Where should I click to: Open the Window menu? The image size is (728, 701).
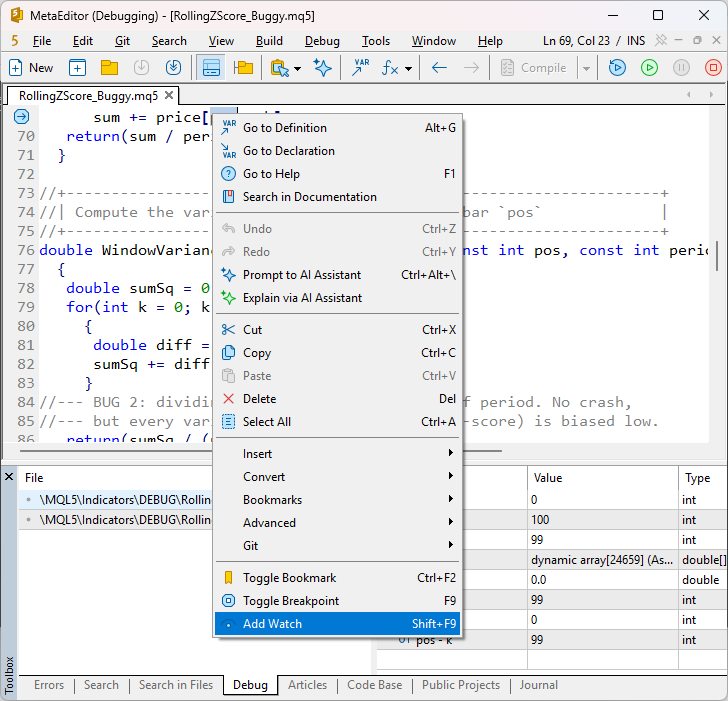tap(434, 41)
